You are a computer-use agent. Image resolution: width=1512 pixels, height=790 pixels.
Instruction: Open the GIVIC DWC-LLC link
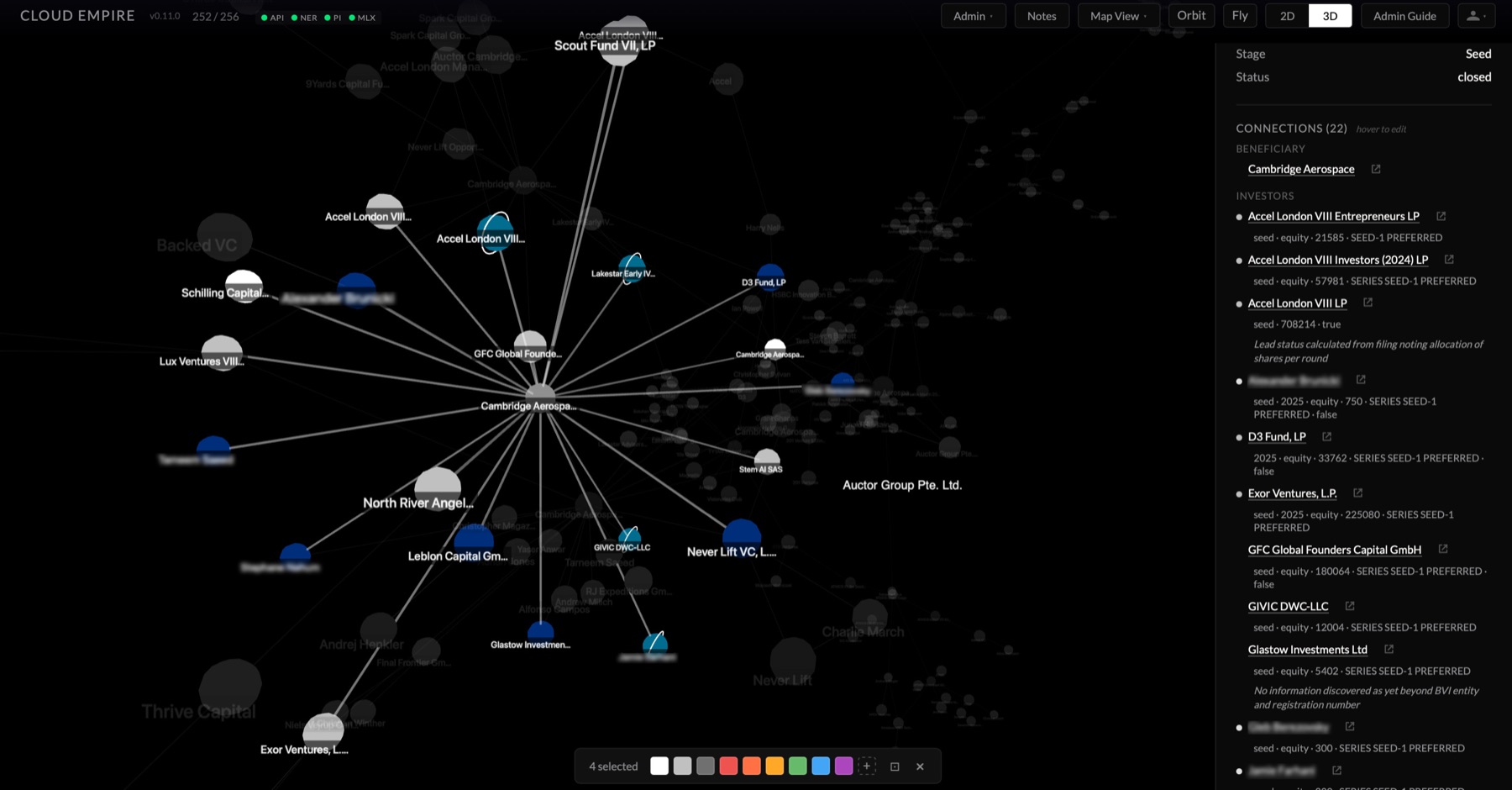1288,606
